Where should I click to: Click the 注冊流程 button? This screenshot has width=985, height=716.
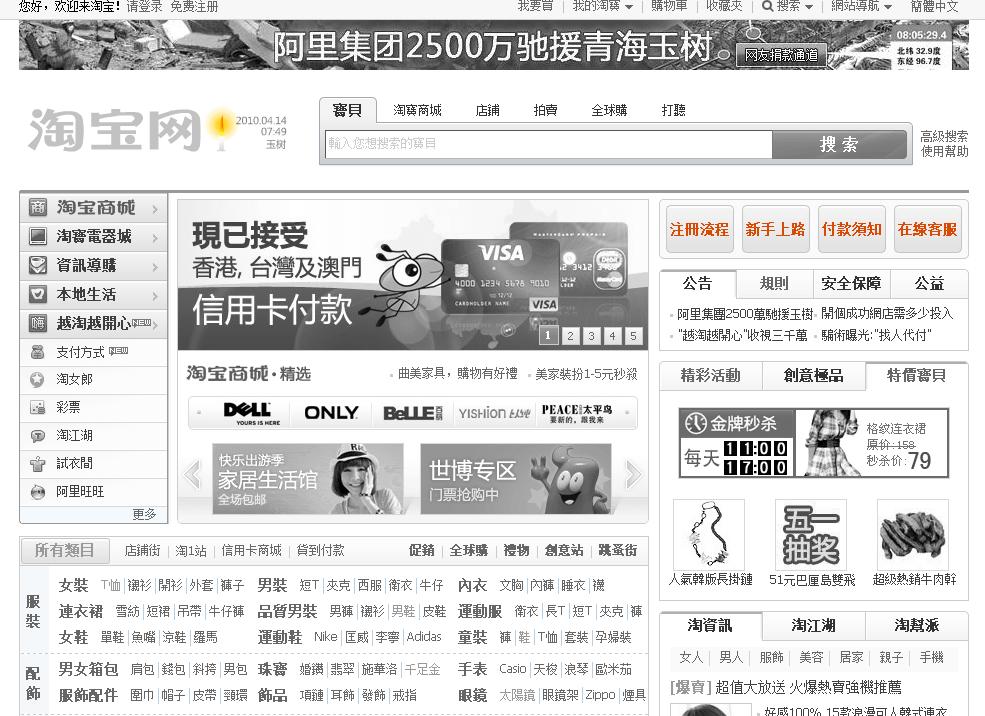coord(699,229)
